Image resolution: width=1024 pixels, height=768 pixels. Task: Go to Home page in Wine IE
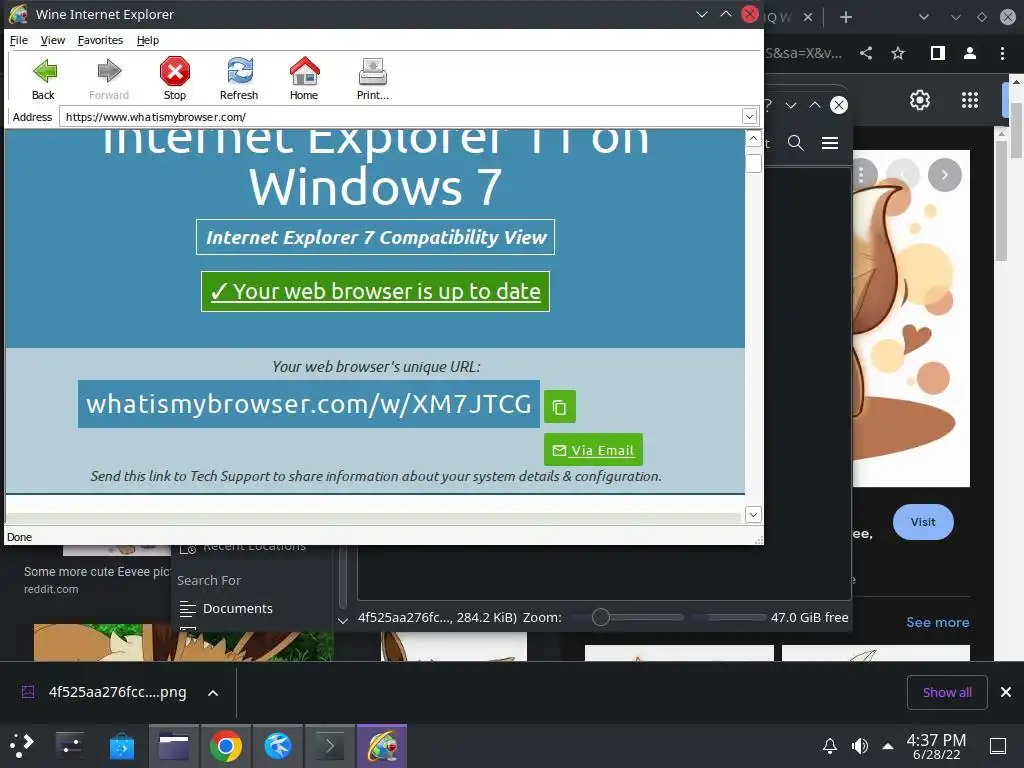[x=304, y=78]
